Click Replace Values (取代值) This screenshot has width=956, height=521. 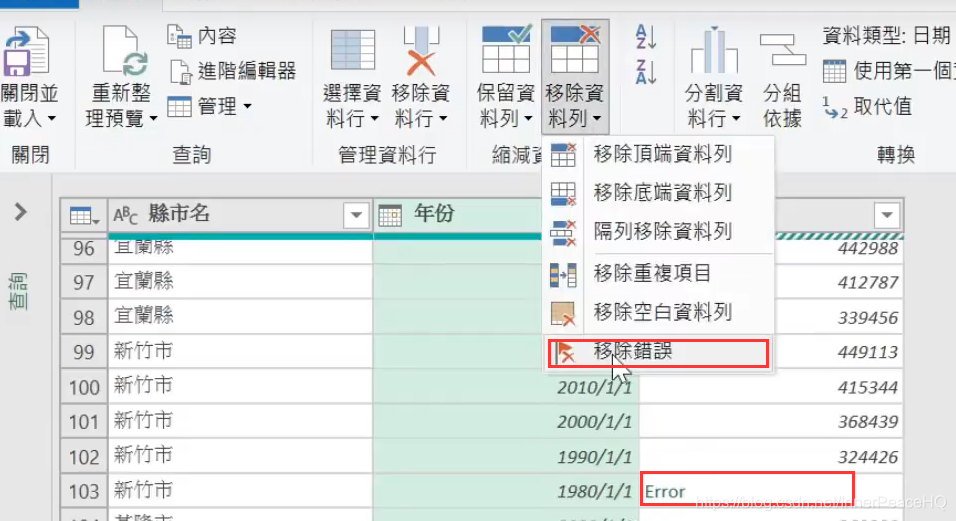click(x=867, y=107)
